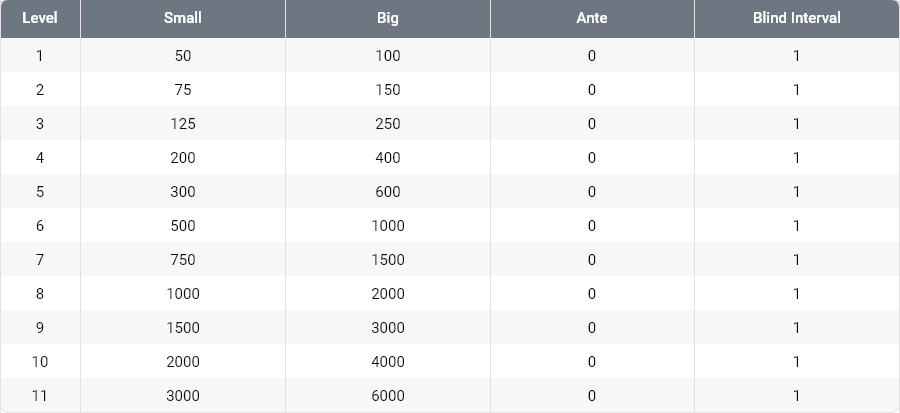
Task: Select the Level 10 row number
Action: (x=40, y=362)
